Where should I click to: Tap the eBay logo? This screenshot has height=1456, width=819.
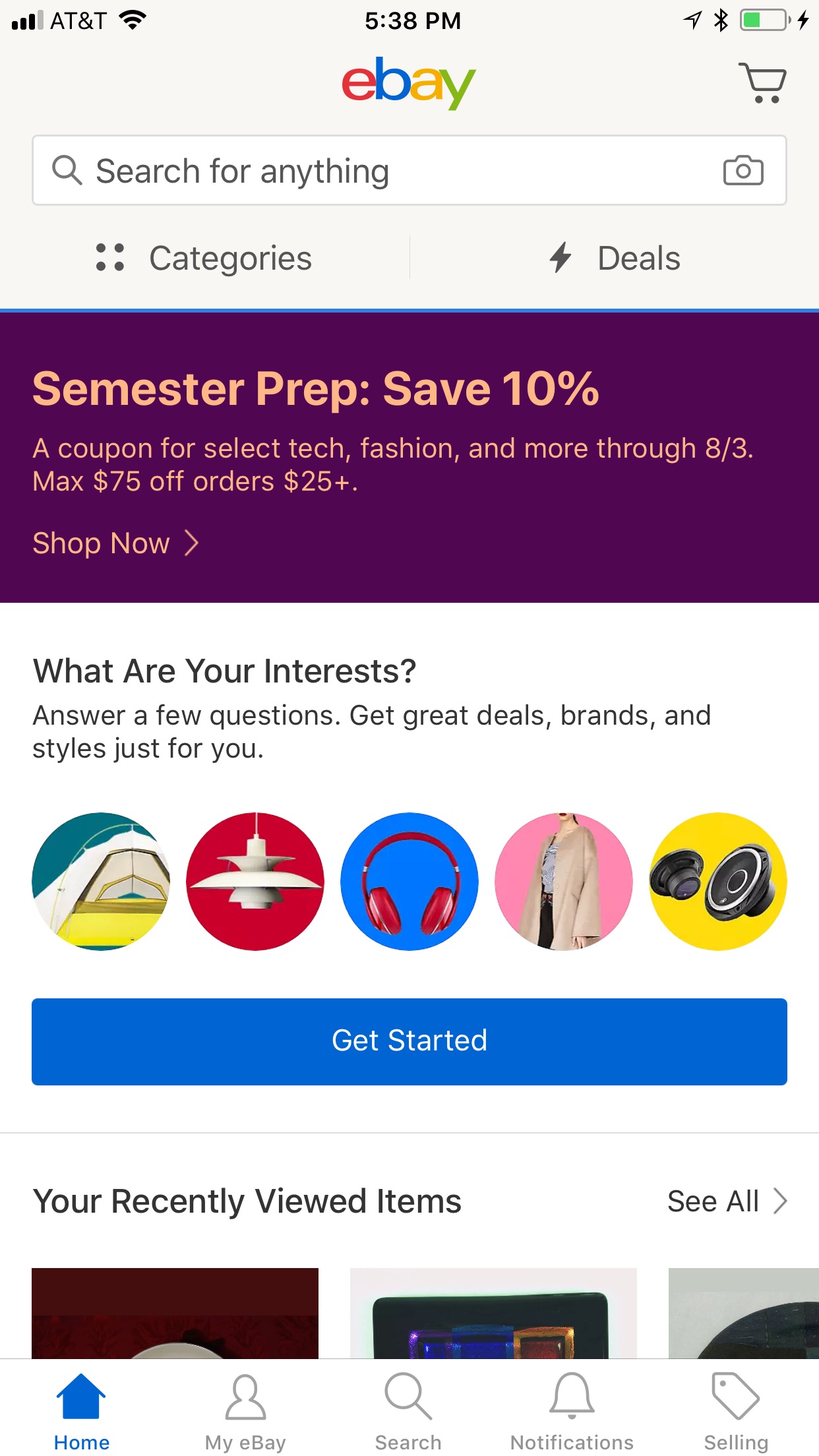409,83
